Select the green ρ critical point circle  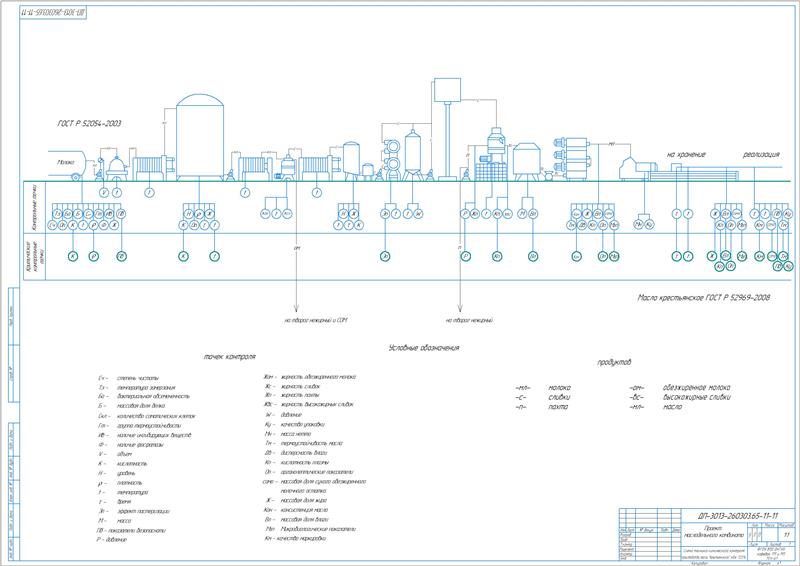[x=93, y=256]
